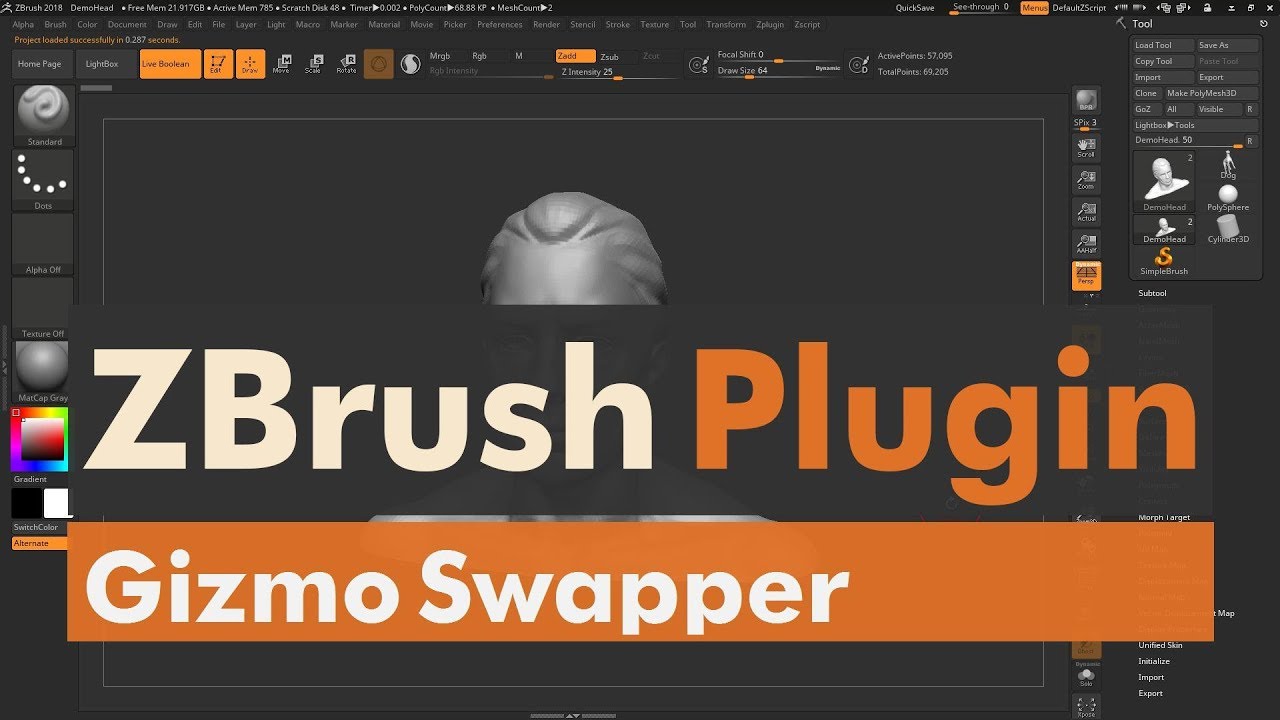Click the Solo icon
Image resolution: width=1280 pixels, height=720 pixels.
1086,677
